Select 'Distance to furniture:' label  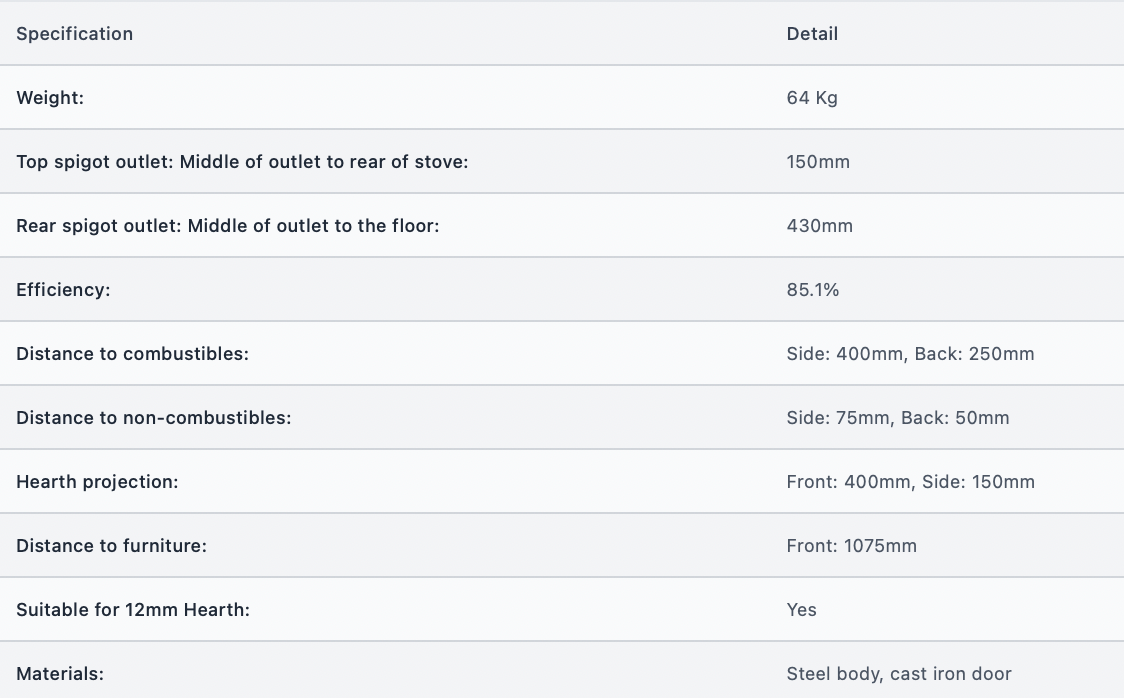pyautogui.click(x=112, y=546)
